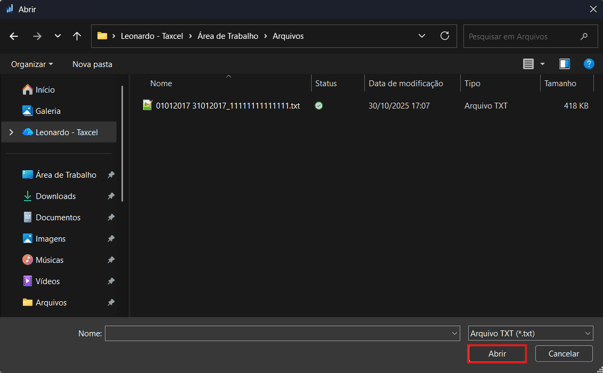
Task: Click the 30/10/2025 17:07 date cell
Action: click(399, 106)
